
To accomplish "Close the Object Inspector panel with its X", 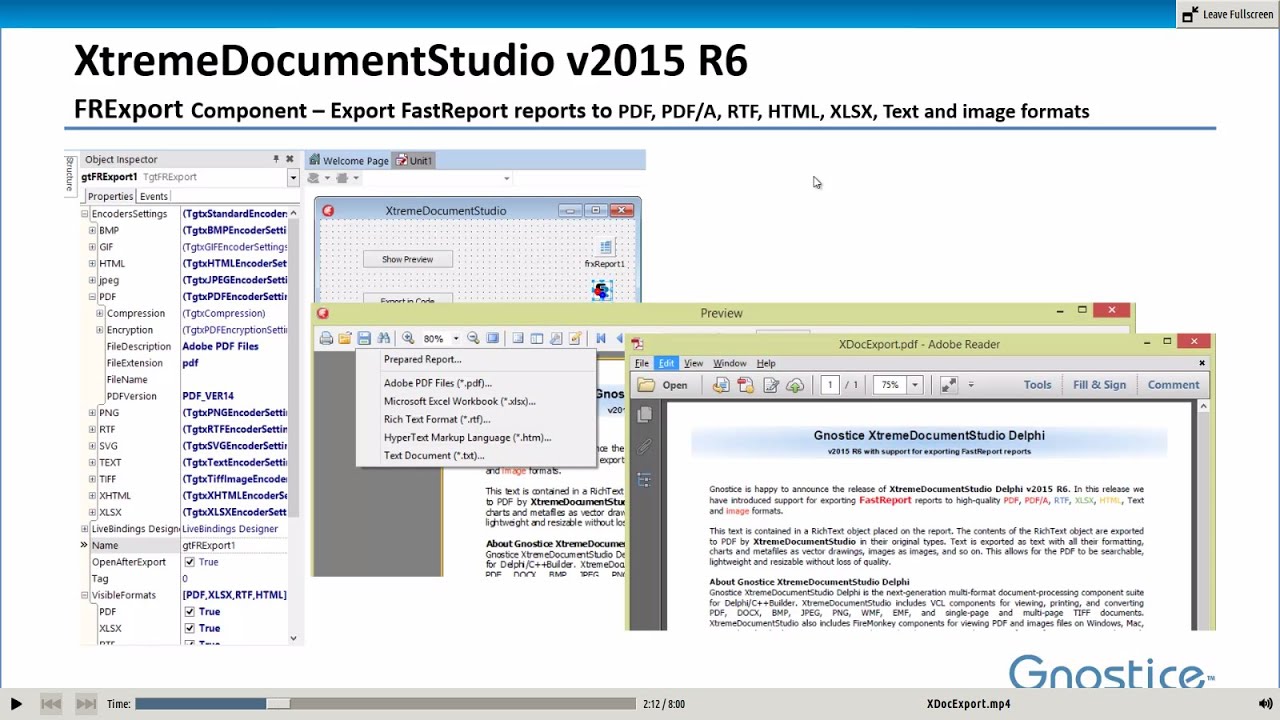I will pyautogui.click(x=290, y=159).
